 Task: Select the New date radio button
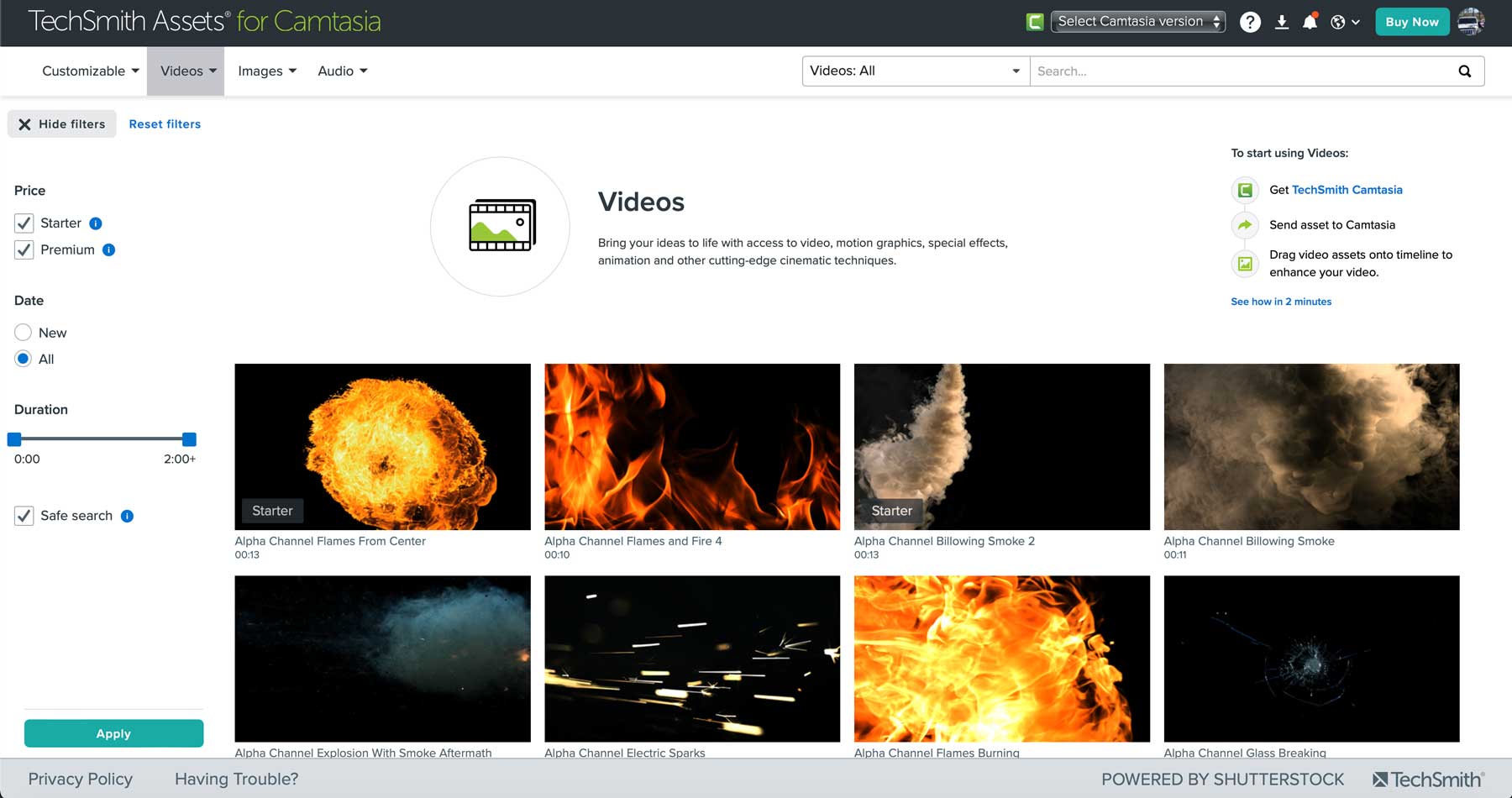[24, 333]
